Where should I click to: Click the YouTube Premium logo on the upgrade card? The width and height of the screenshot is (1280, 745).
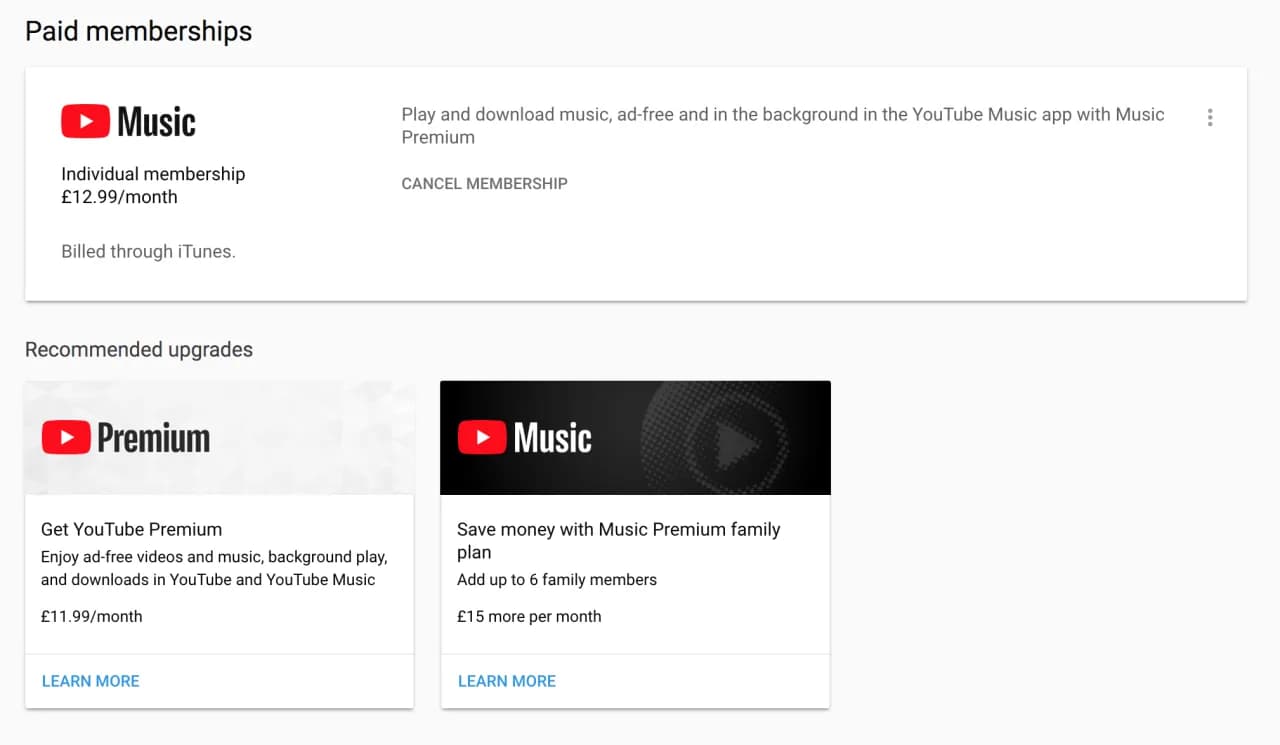(x=125, y=437)
